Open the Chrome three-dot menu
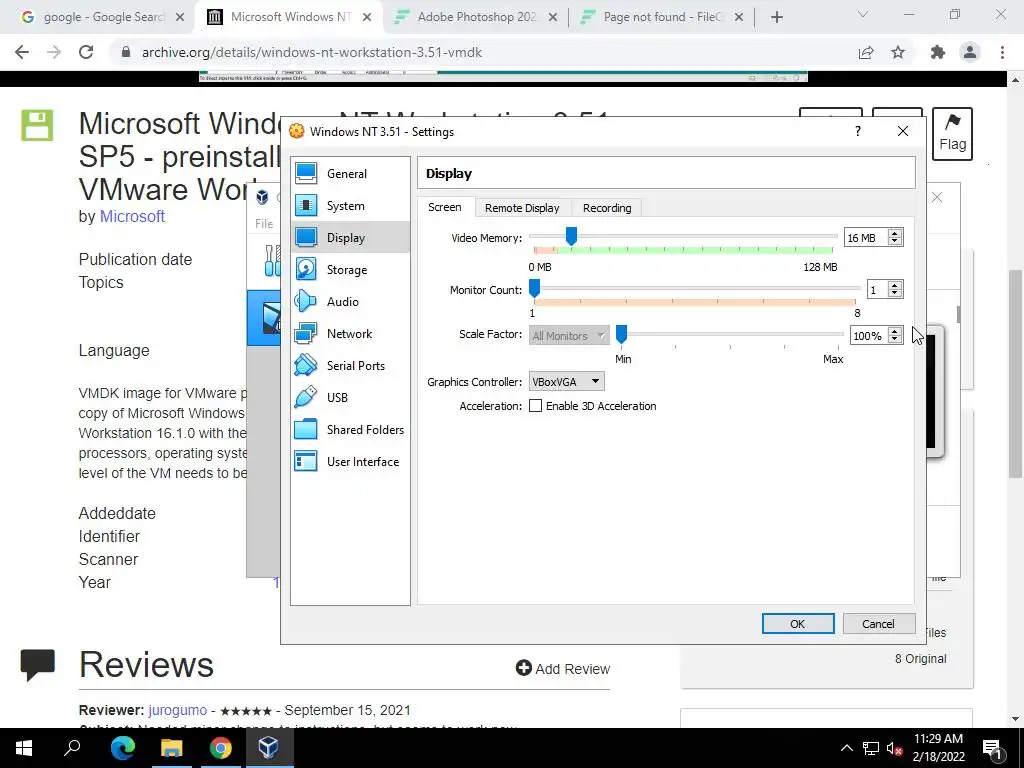 pyautogui.click(x=1002, y=52)
